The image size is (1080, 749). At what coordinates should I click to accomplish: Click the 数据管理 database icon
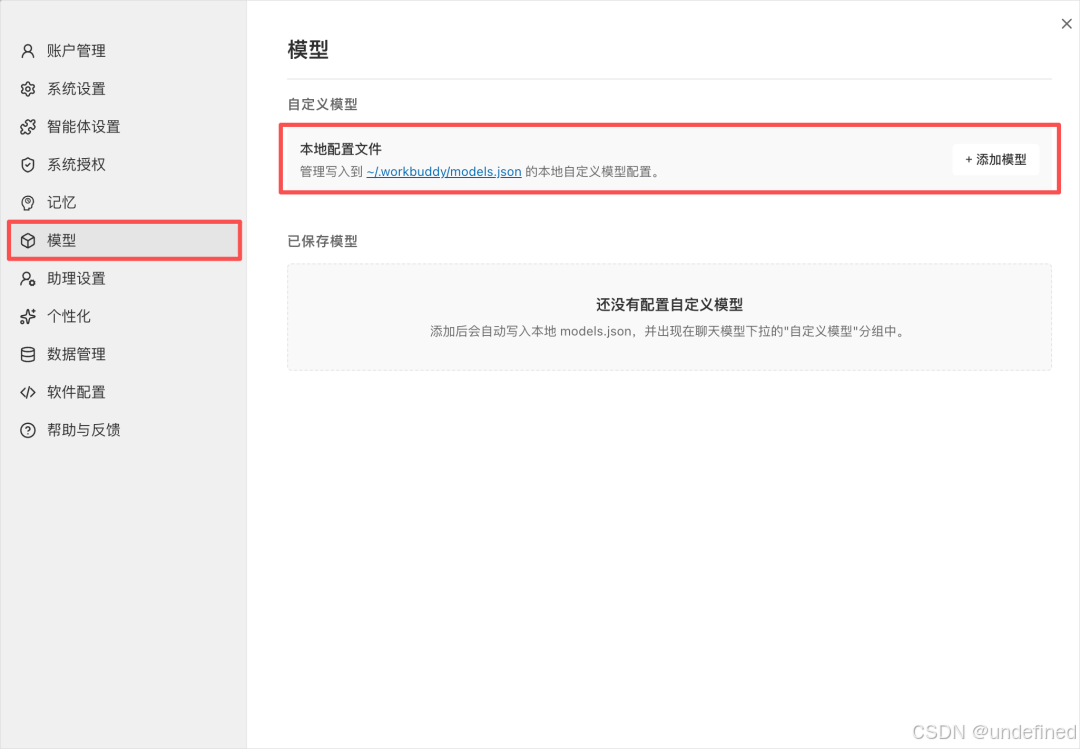(28, 354)
